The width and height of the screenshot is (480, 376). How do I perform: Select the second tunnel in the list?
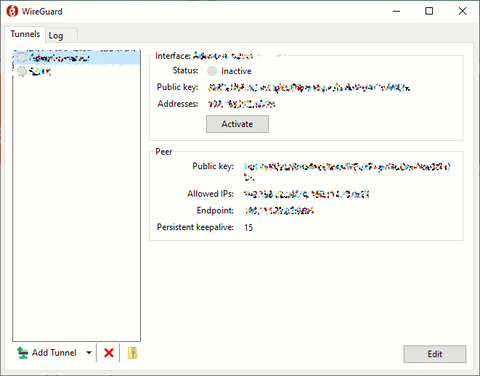76,71
